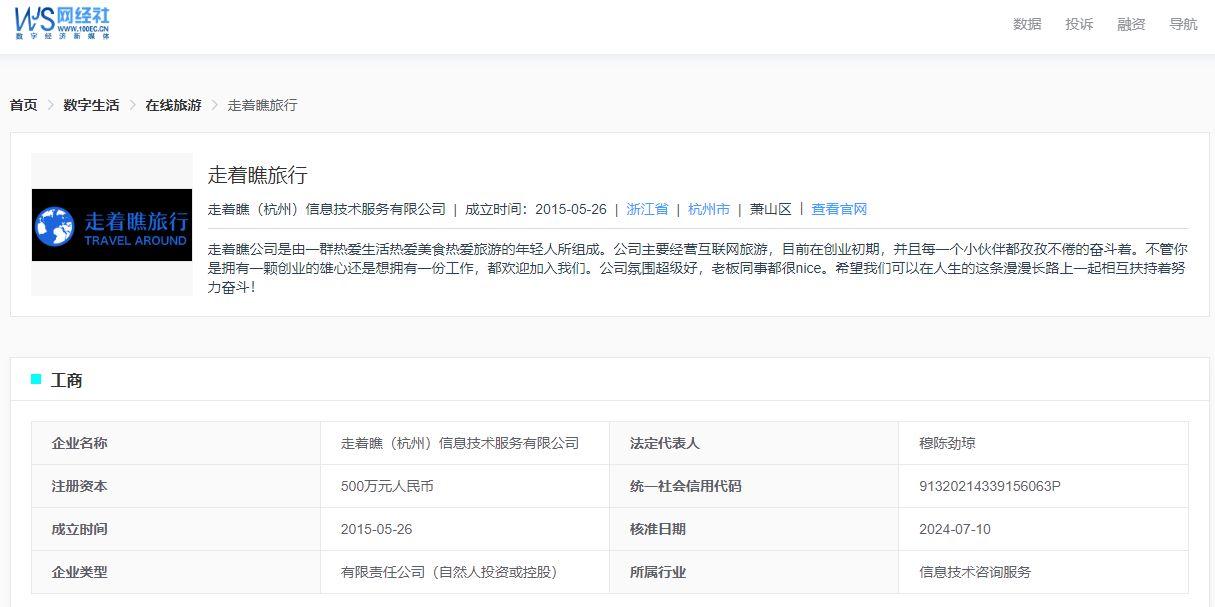Visit the company site via 查看官网
1215x607 pixels.
pos(839,209)
